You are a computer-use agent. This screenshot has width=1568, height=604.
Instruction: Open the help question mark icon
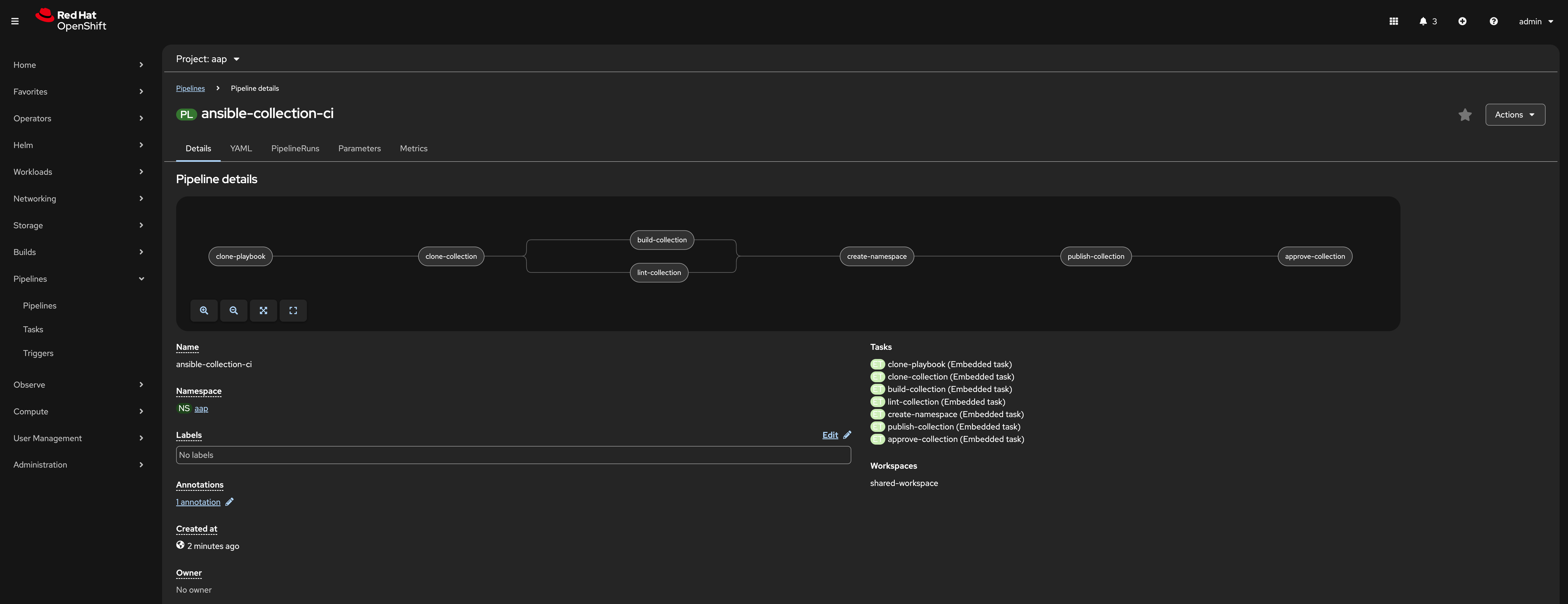[x=1493, y=21]
